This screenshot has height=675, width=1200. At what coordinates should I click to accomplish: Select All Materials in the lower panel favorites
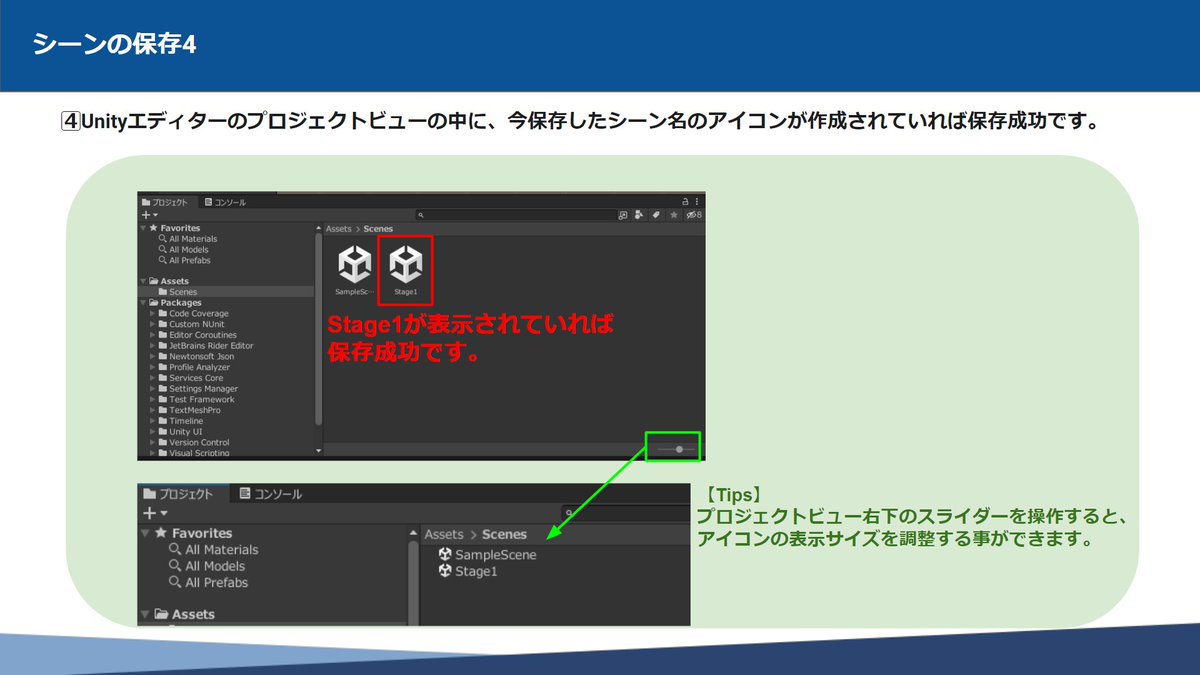tap(214, 550)
